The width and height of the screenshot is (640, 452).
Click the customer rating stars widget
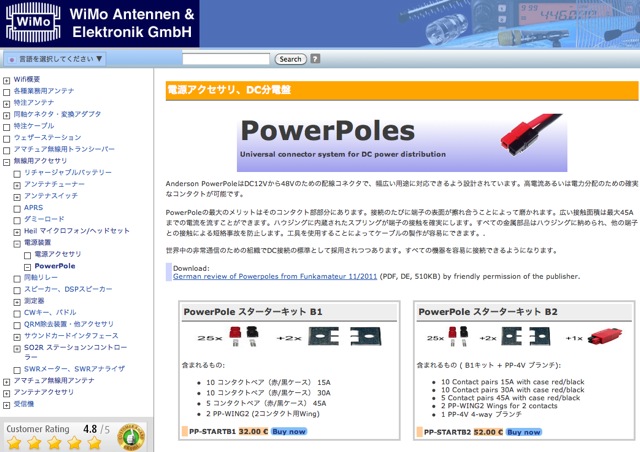(x=54, y=442)
